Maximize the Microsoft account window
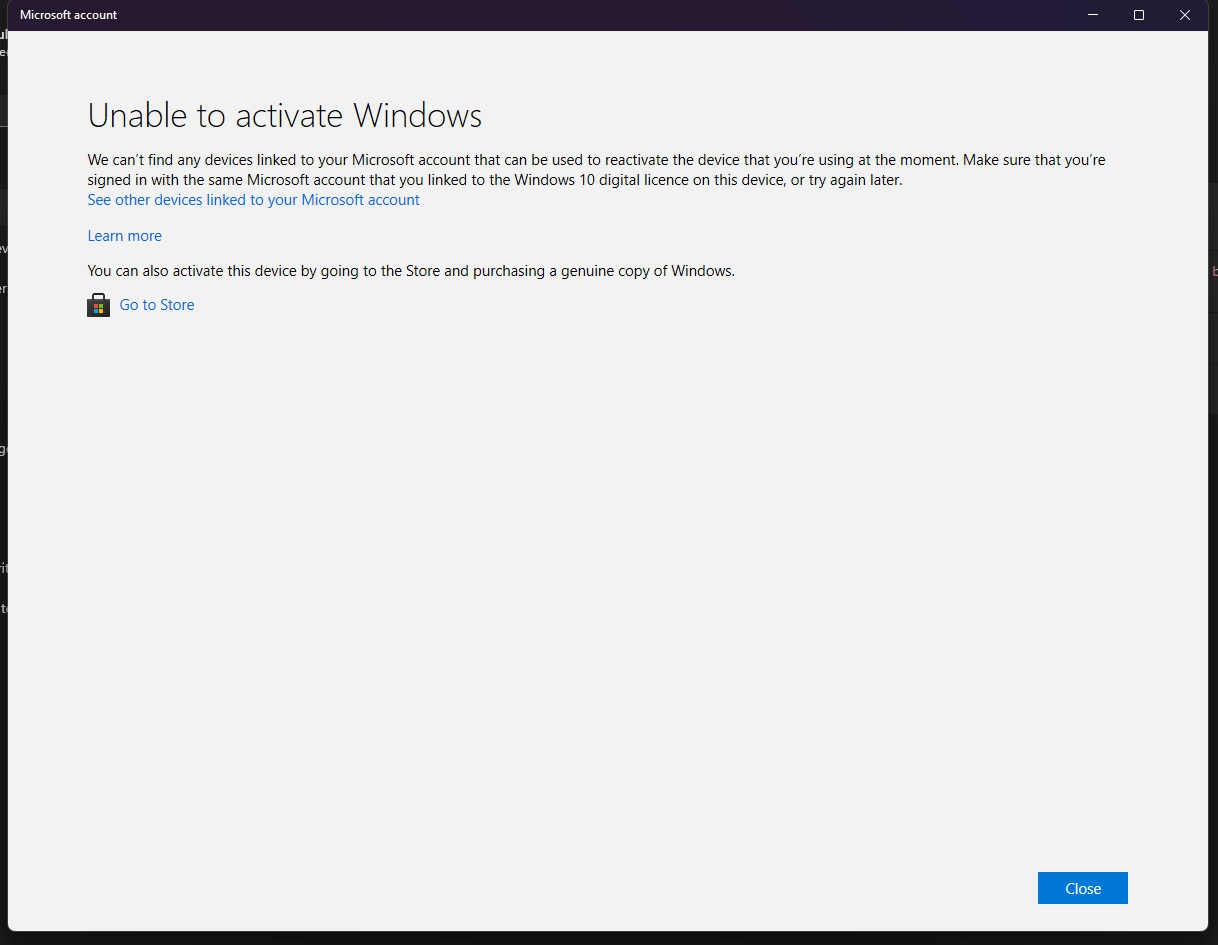The height and width of the screenshot is (945, 1218). pos(1139,15)
